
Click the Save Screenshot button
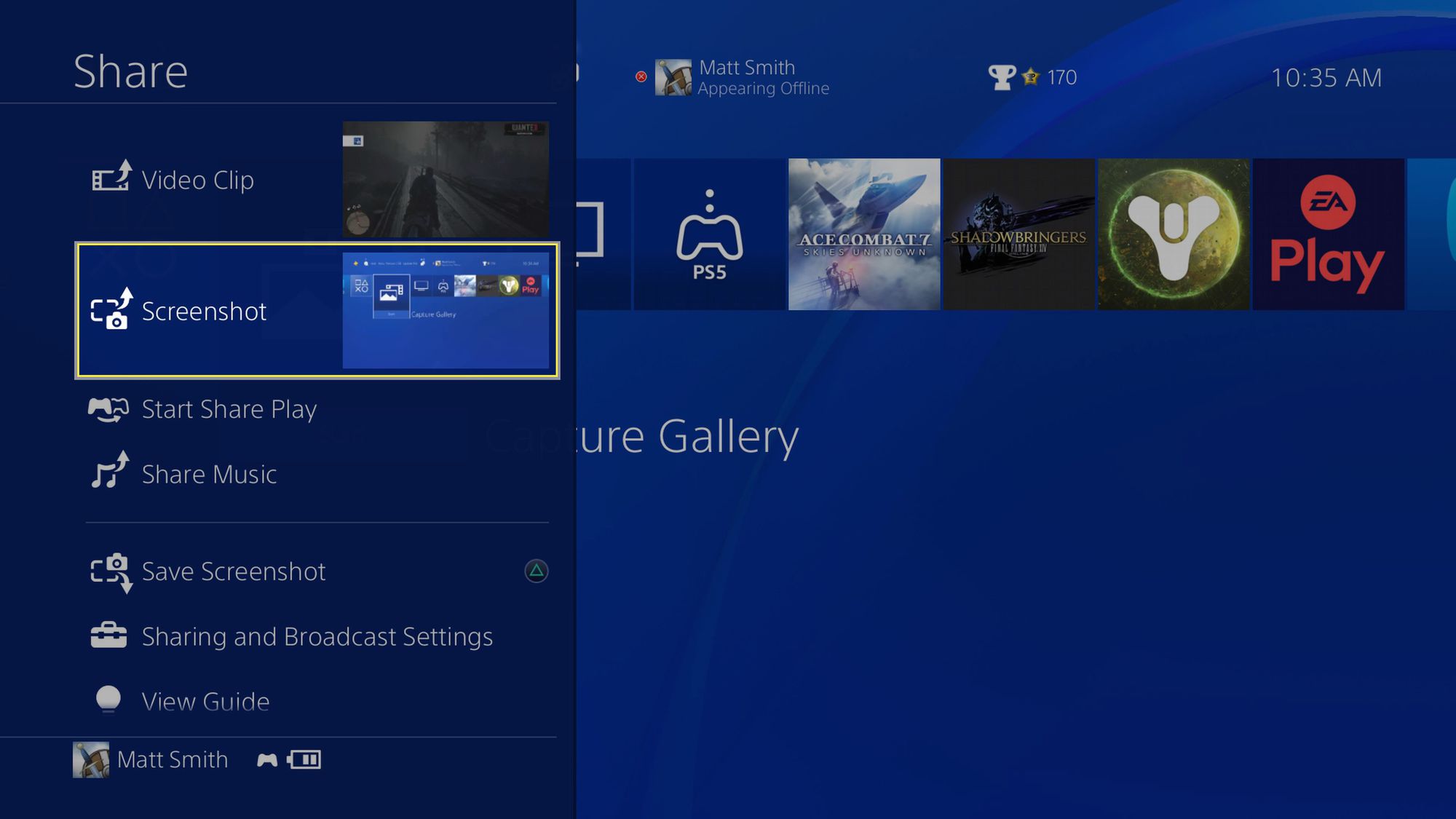(232, 570)
